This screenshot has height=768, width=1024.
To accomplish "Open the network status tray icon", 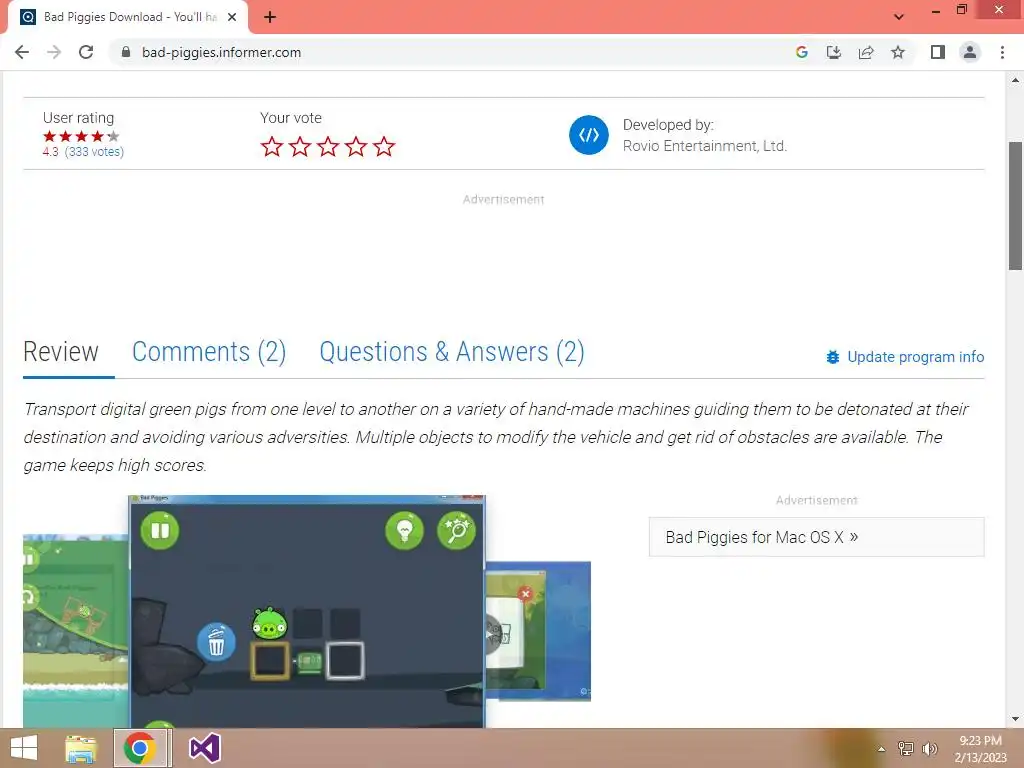I will tap(905, 749).
